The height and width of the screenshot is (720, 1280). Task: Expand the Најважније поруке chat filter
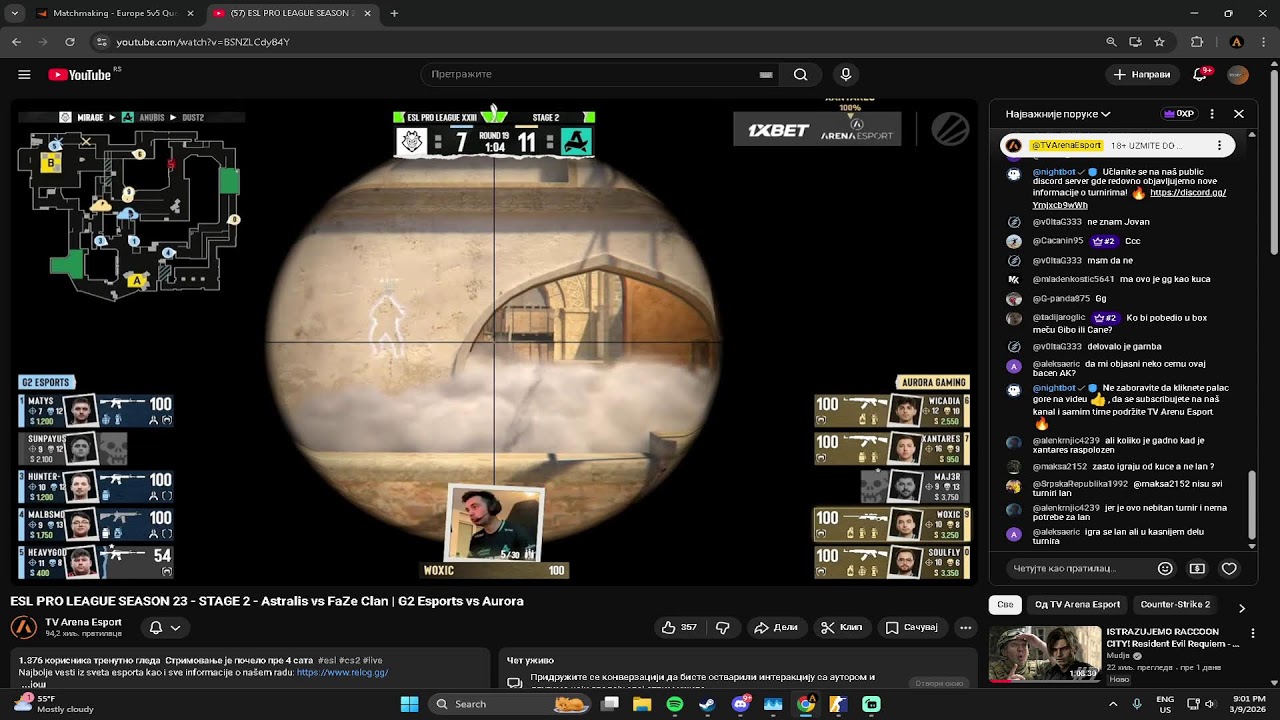[x=1058, y=114]
